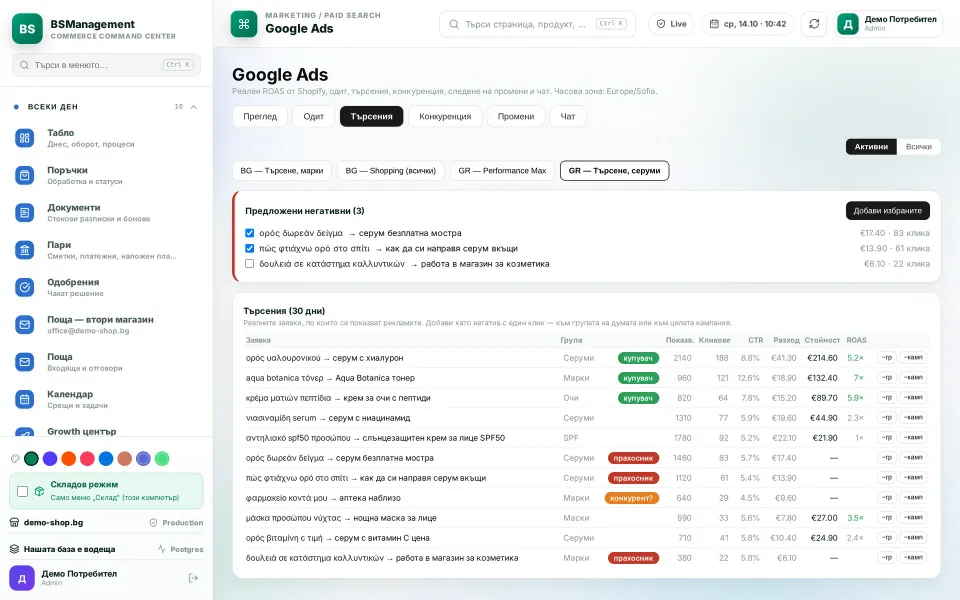Click the green Д avatar in top bar
The height and width of the screenshot is (600, 960).
pos(848,24)
